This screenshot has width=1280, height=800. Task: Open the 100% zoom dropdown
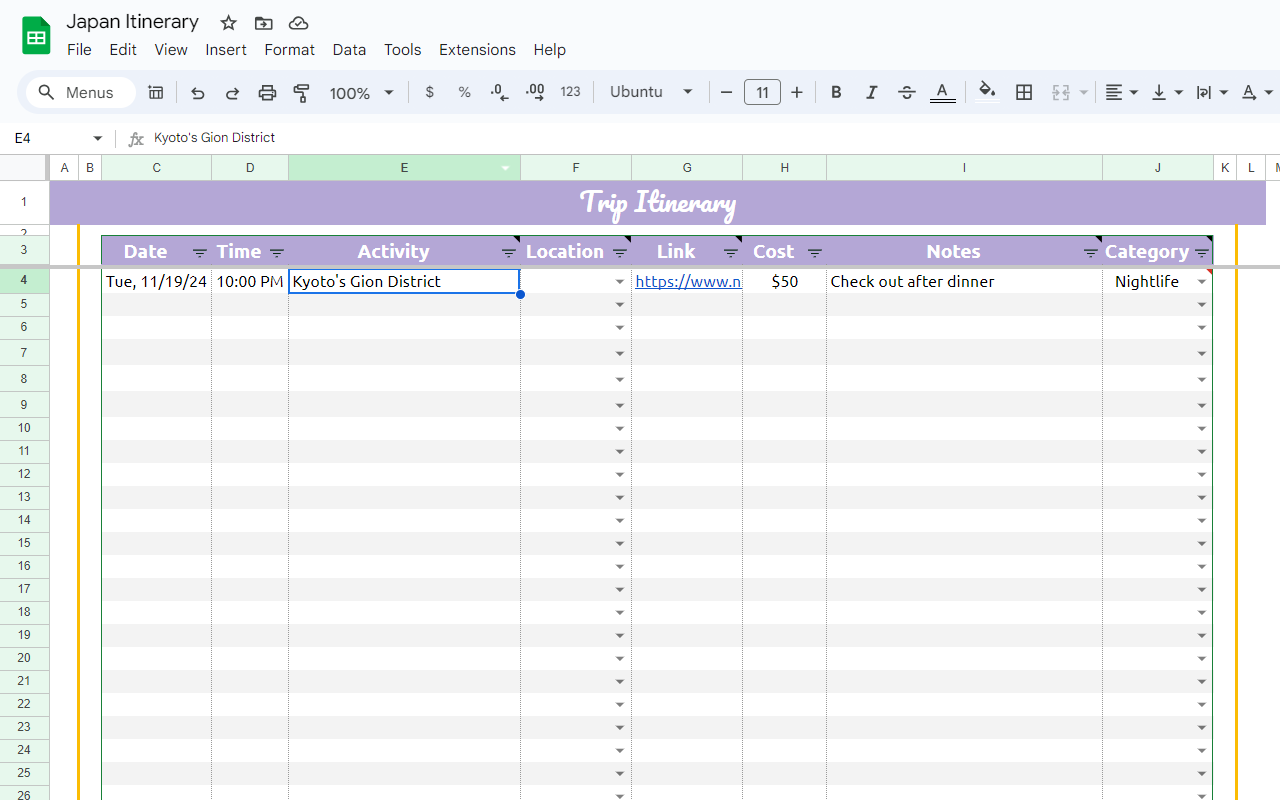(361, 93)
